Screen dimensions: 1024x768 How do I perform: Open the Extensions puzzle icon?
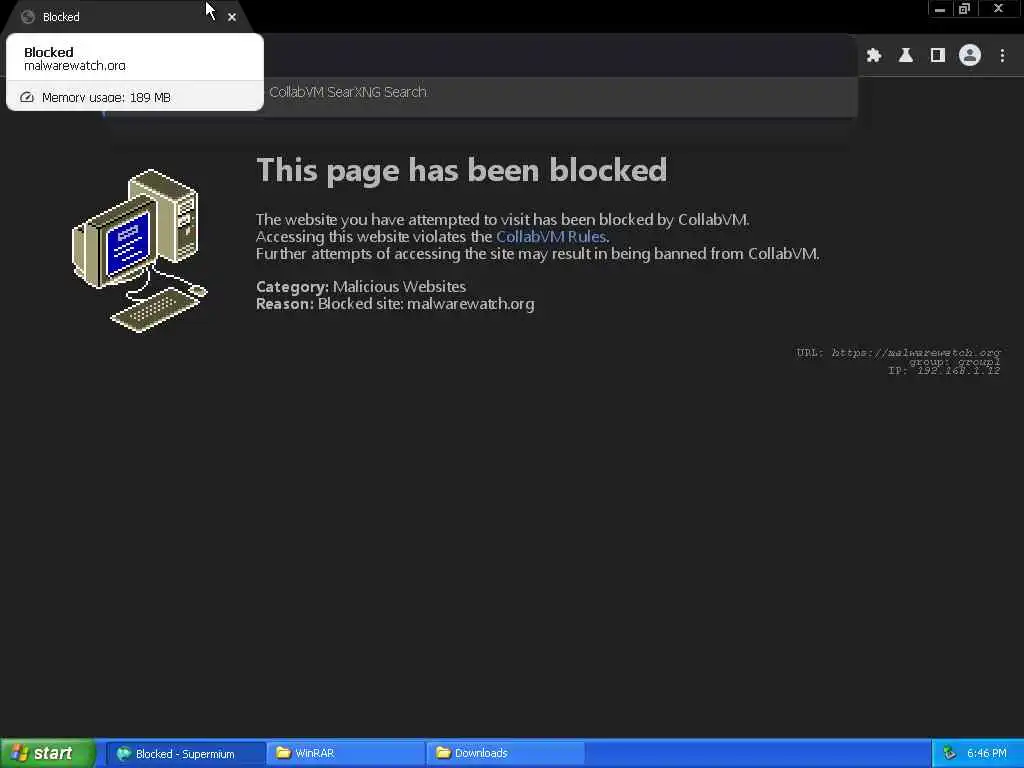[874, 56]
